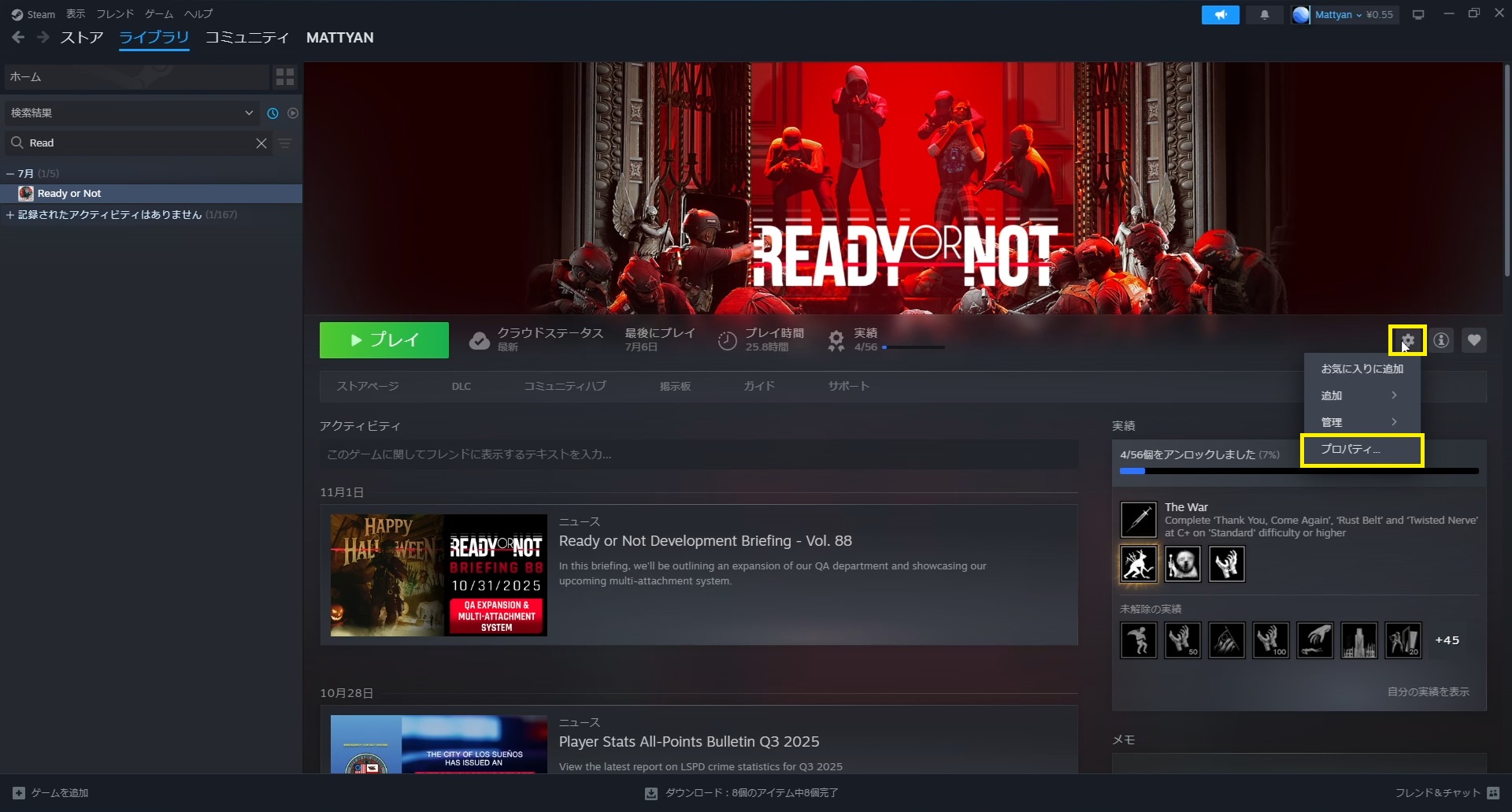
Task: Switch to the library grid view icon
Action: coord(284,76)
